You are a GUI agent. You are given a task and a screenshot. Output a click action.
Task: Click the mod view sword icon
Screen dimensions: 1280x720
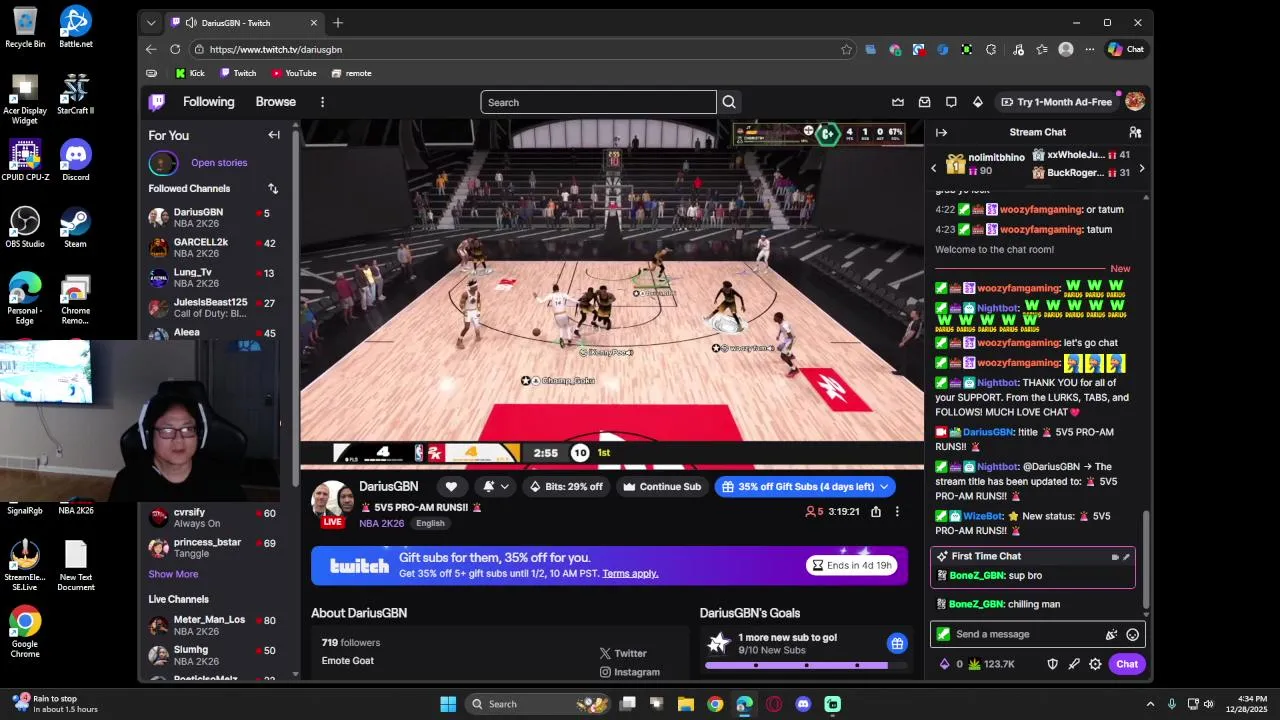point(1074,664)
